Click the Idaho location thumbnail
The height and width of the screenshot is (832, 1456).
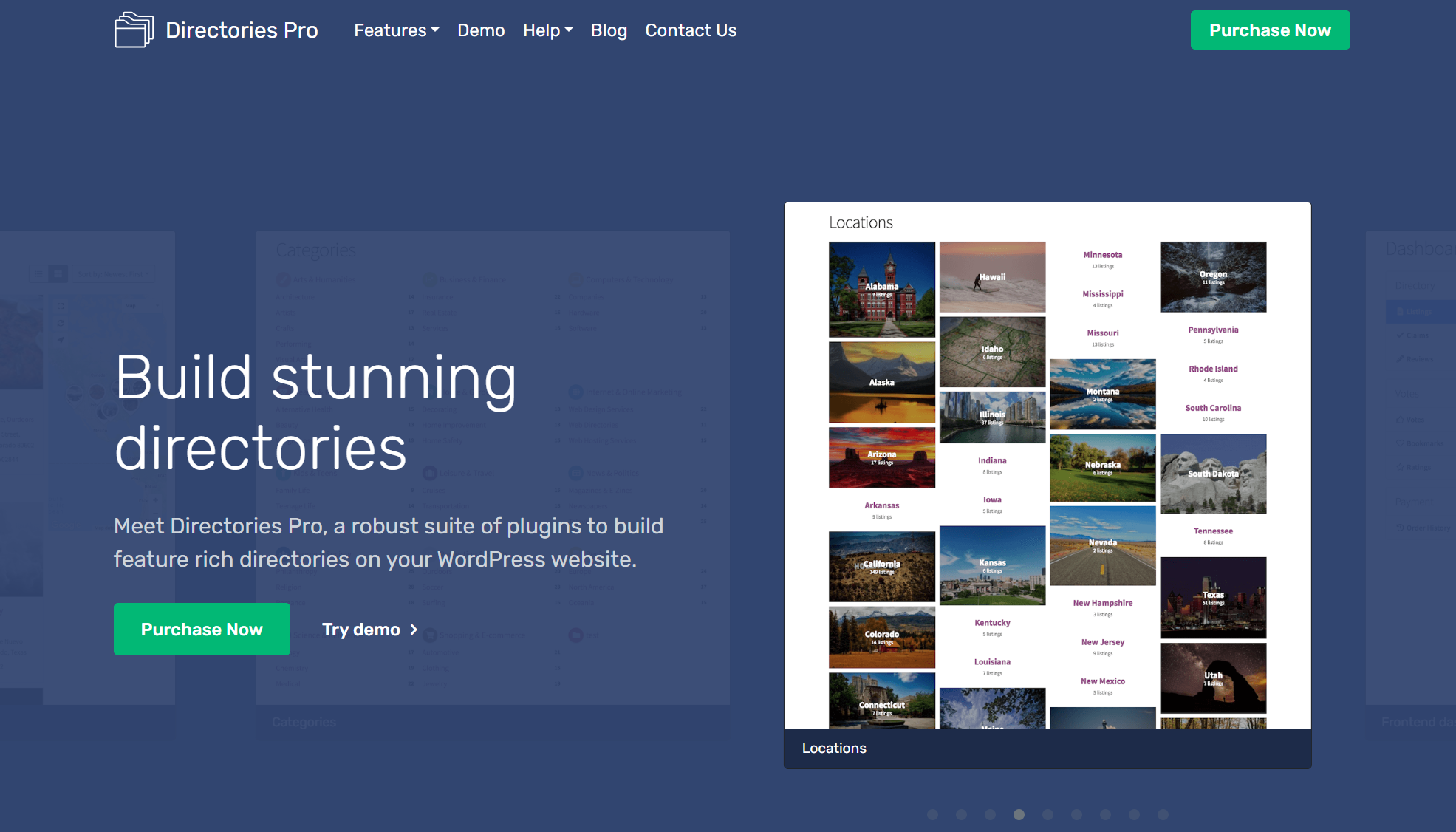tap(992, 352)
